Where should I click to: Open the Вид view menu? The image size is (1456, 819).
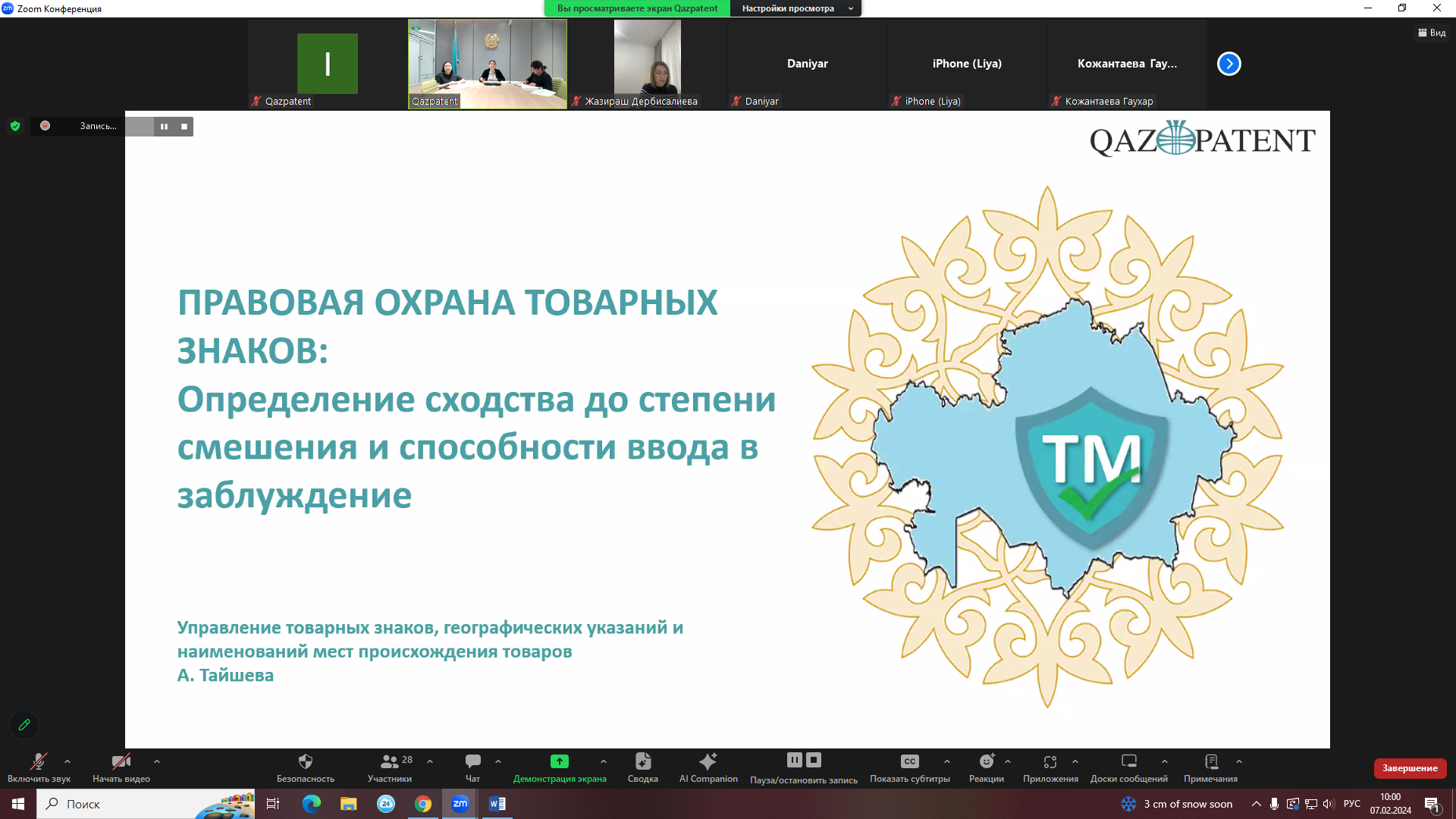point(1432,33)
